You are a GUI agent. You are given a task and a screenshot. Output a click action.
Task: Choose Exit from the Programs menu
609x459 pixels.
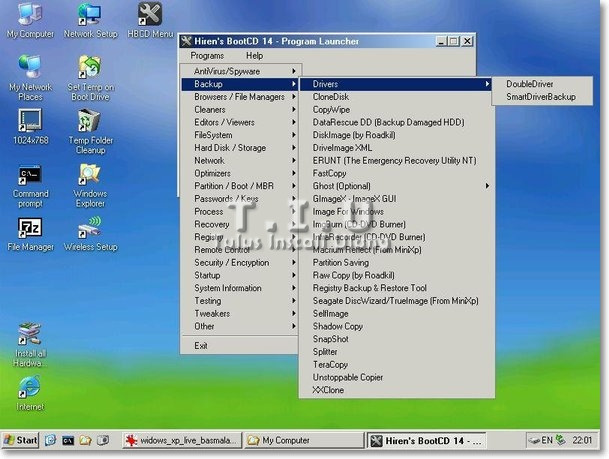240,346
